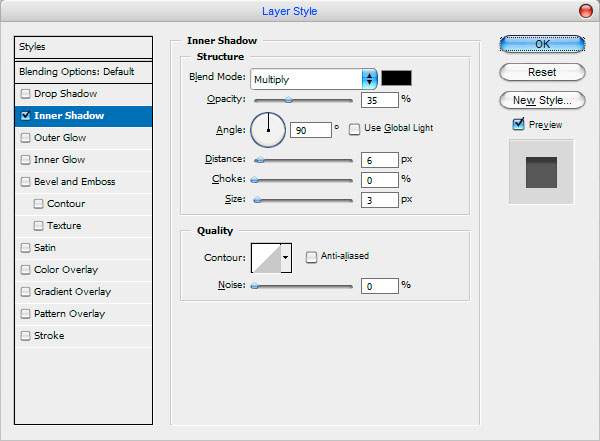600x441 pixels.
Task: Select the Outer Glow style label
Action: (x=60, y=138)
